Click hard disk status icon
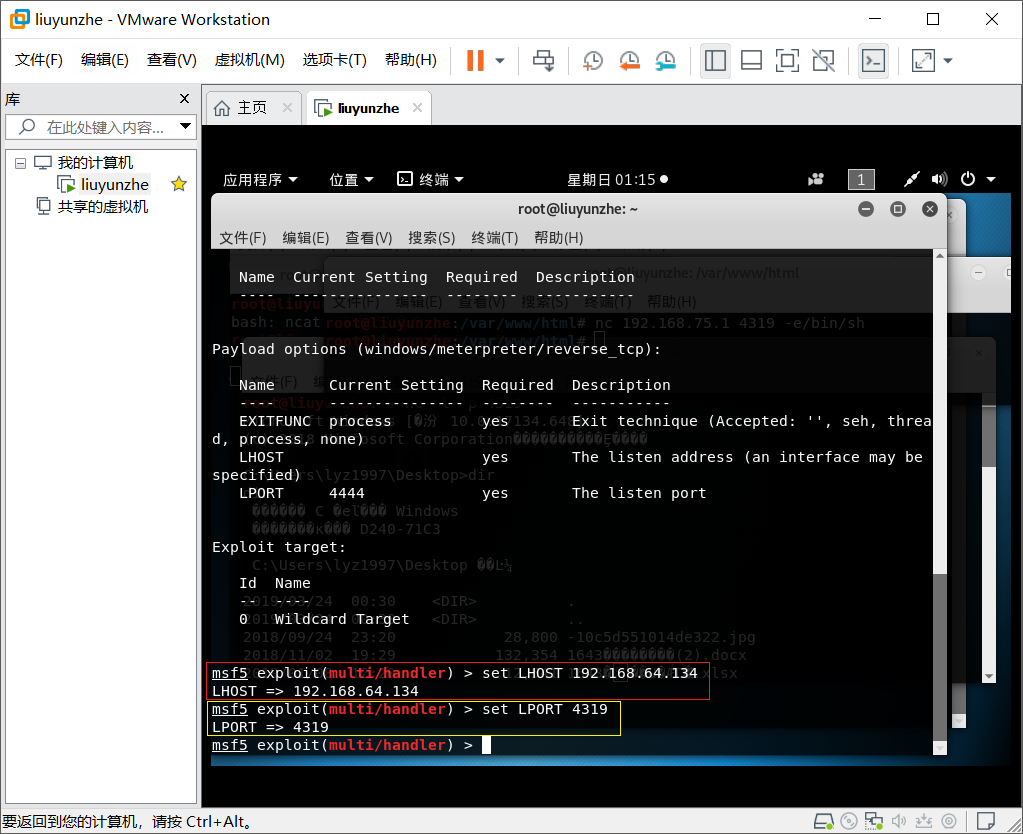 824,821
